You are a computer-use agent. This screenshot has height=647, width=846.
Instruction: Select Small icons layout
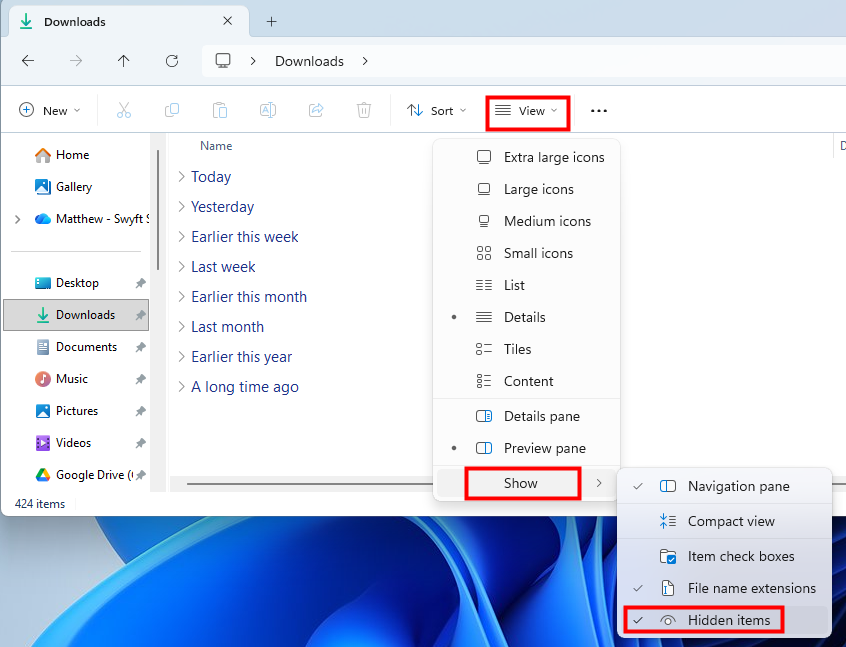(x=526, y=253)
